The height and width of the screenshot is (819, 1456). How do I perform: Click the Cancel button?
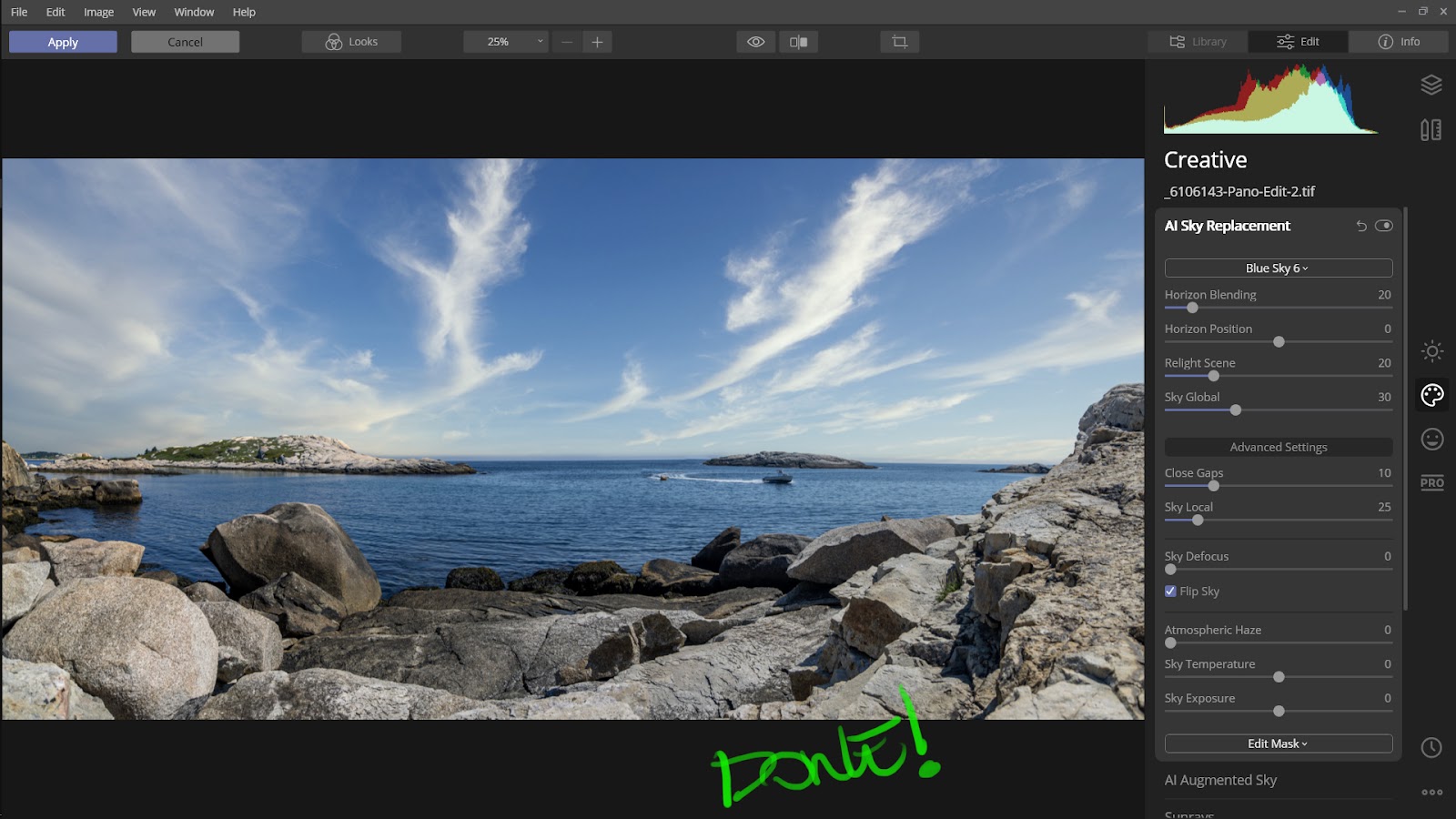185,42
